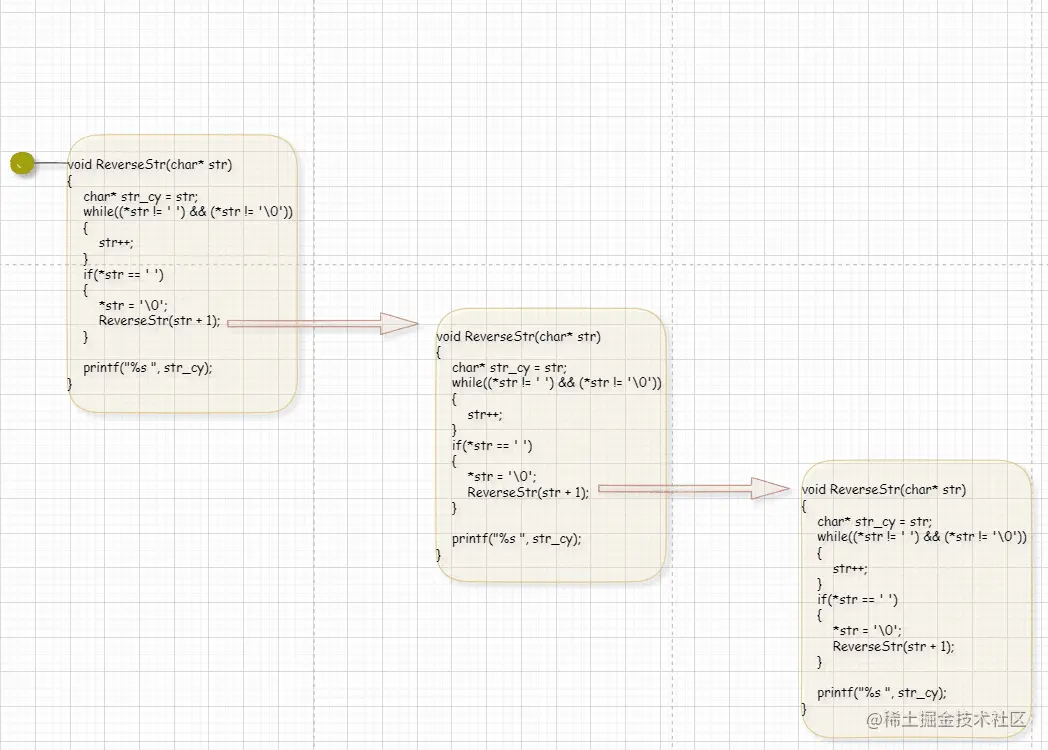1048x750 pixels.
Task: Select the arrow from leftmost box to middle box
Action: point(323,324)
